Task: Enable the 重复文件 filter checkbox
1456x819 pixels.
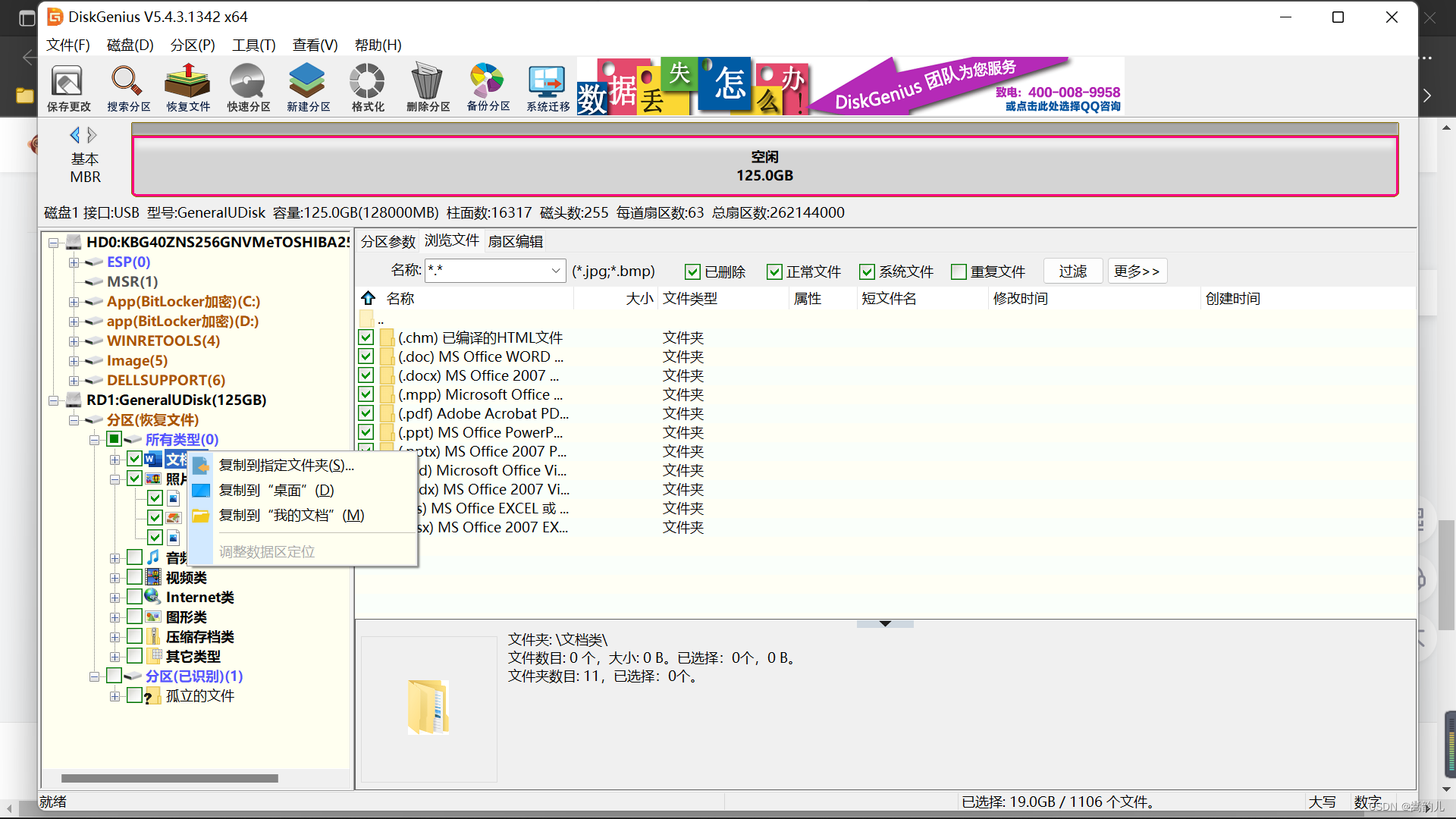Action: (x=959, y=271)
